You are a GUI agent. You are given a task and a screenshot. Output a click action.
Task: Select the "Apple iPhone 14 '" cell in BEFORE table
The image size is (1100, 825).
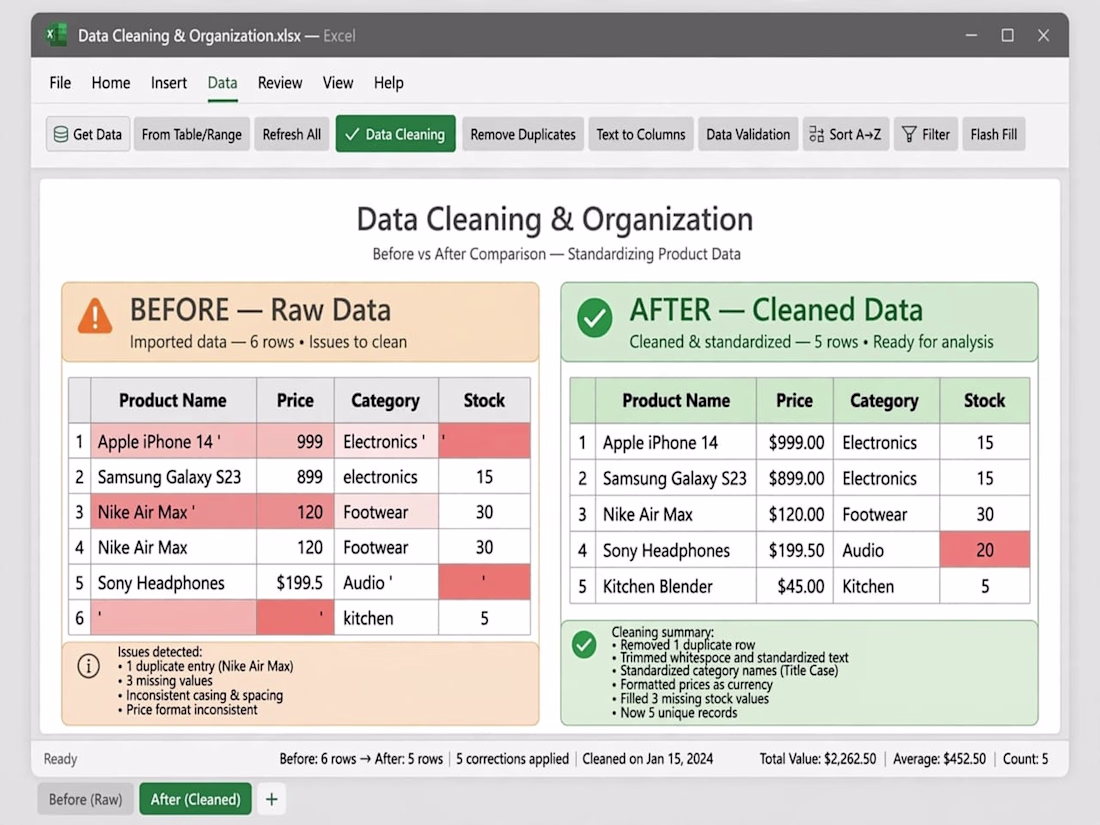tap(173, 441)
